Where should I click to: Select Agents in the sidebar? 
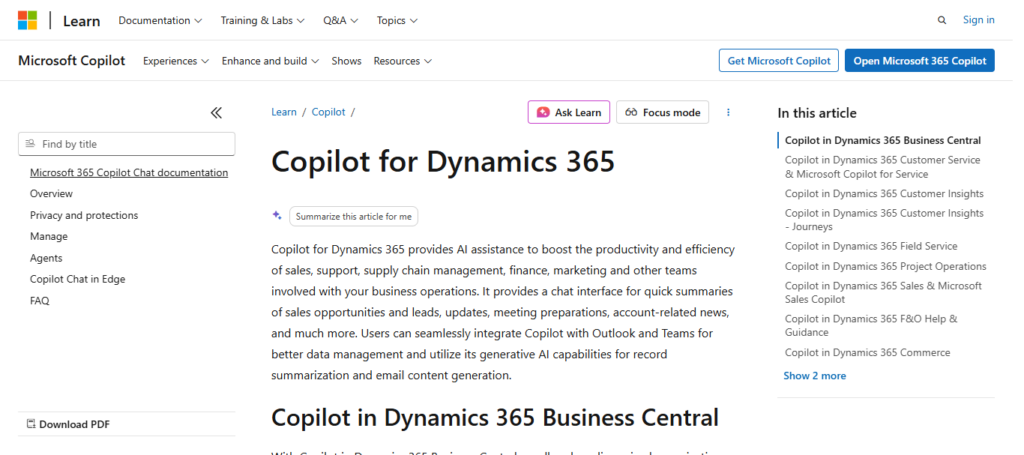(46, 258)
